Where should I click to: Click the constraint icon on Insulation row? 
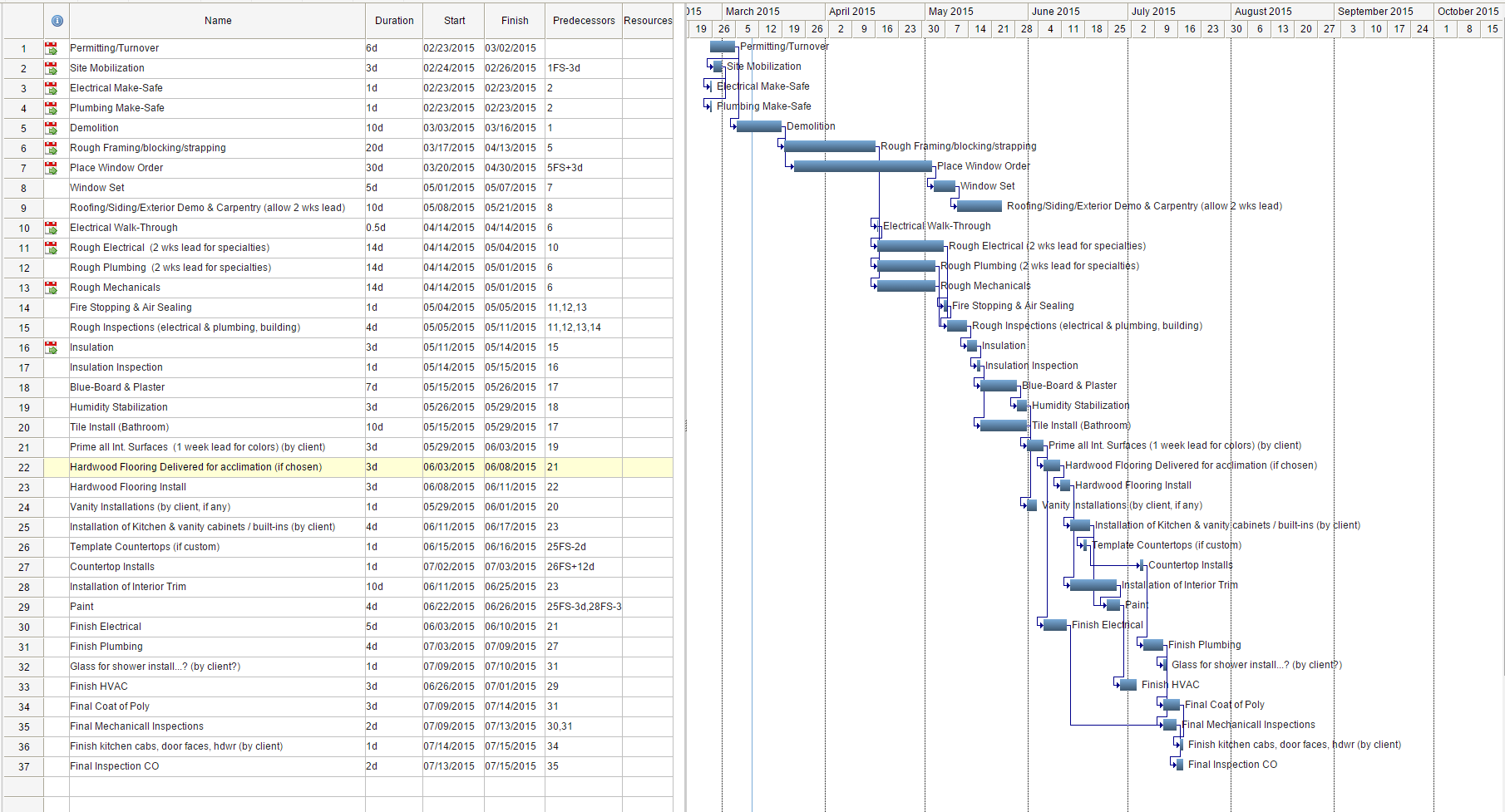click(x=52, y=347)
